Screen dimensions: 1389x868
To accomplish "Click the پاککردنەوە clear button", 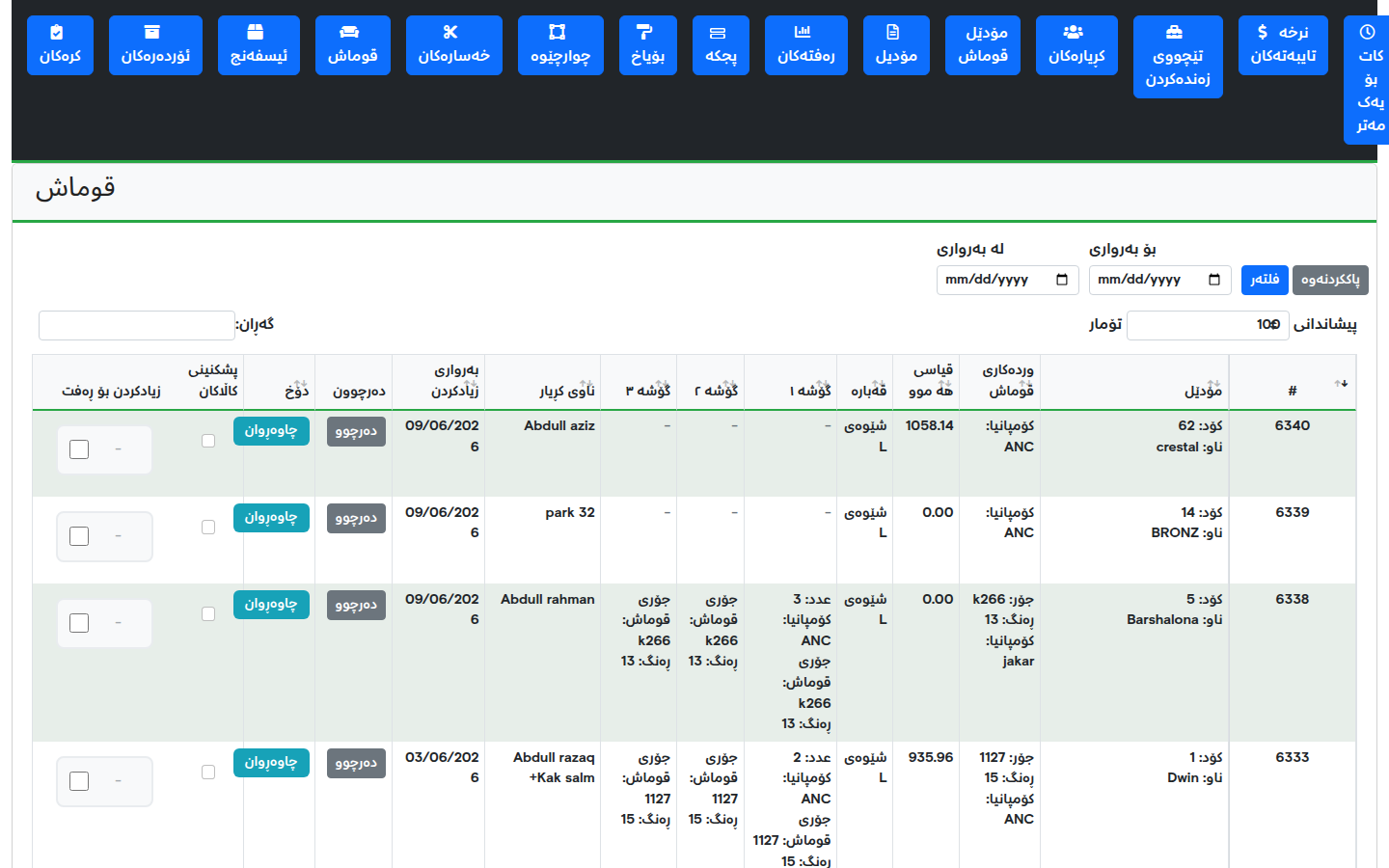I will click(x=1330, y=280).
